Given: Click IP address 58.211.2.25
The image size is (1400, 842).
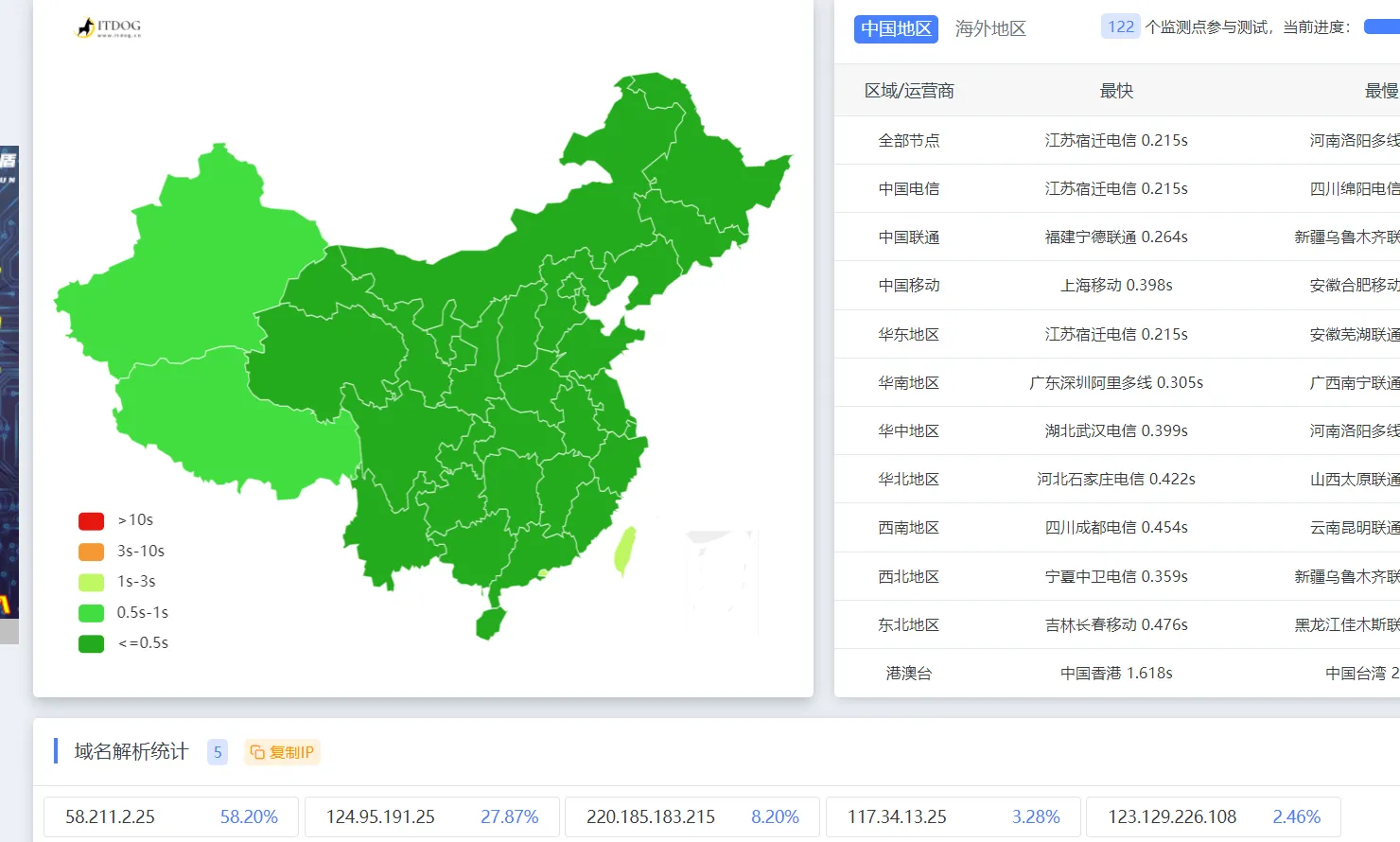Looking at the screenshot, I should coord(110,816).
